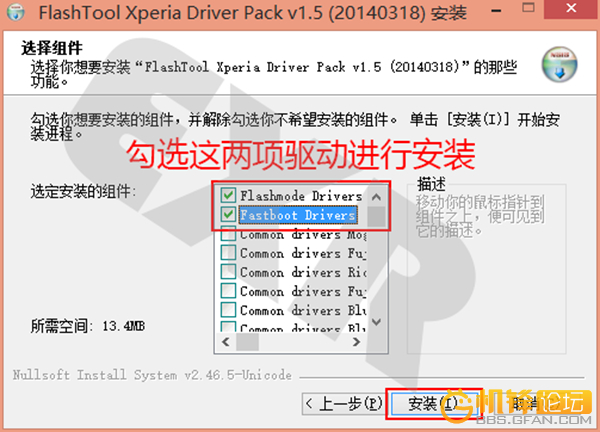Check first Common drivers Fuj checkbox below Mog
Viewport: 600px width, 432px height.
click(228, 253)
